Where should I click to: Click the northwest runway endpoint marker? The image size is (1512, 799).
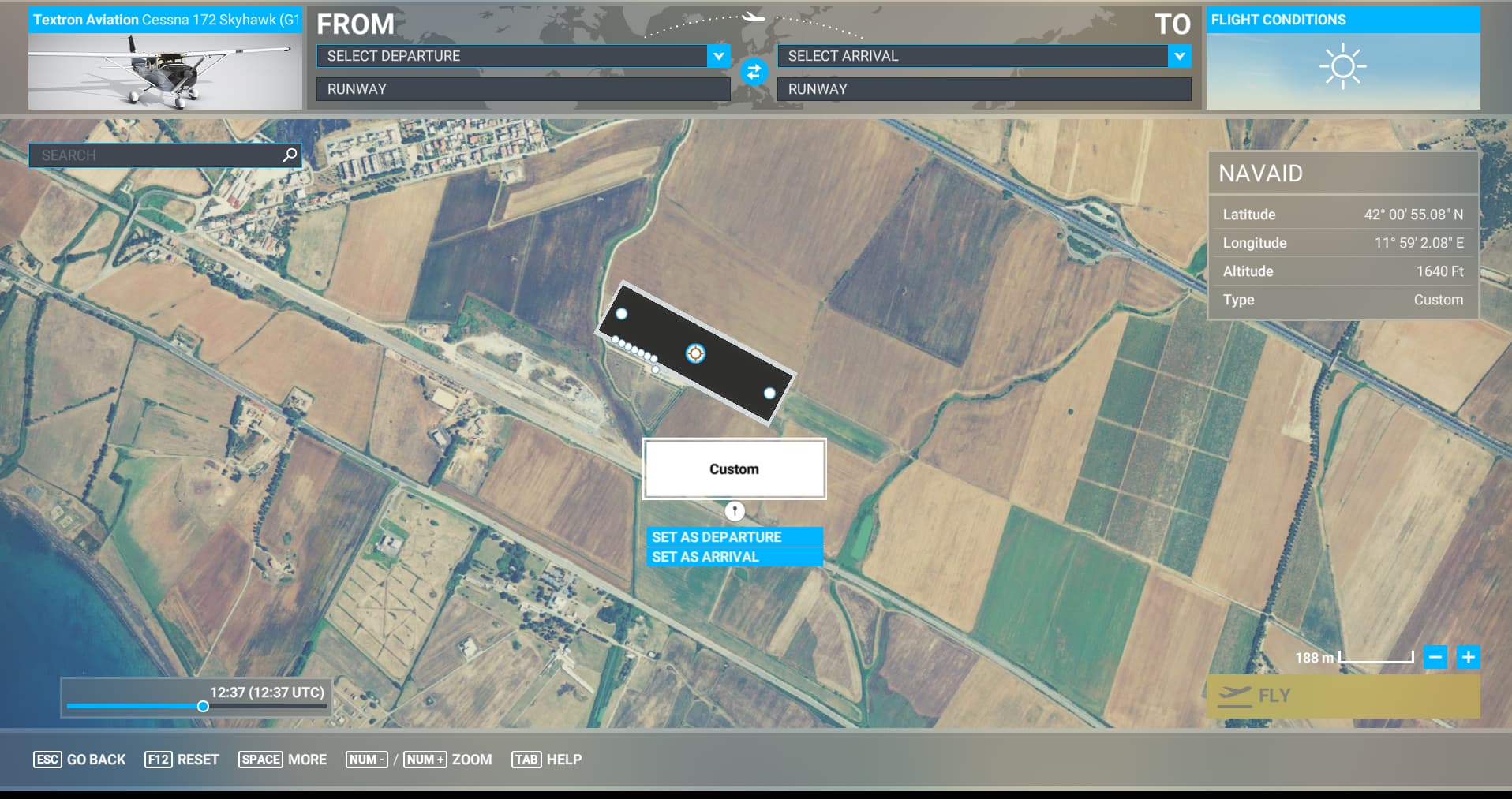click(622, 314)
